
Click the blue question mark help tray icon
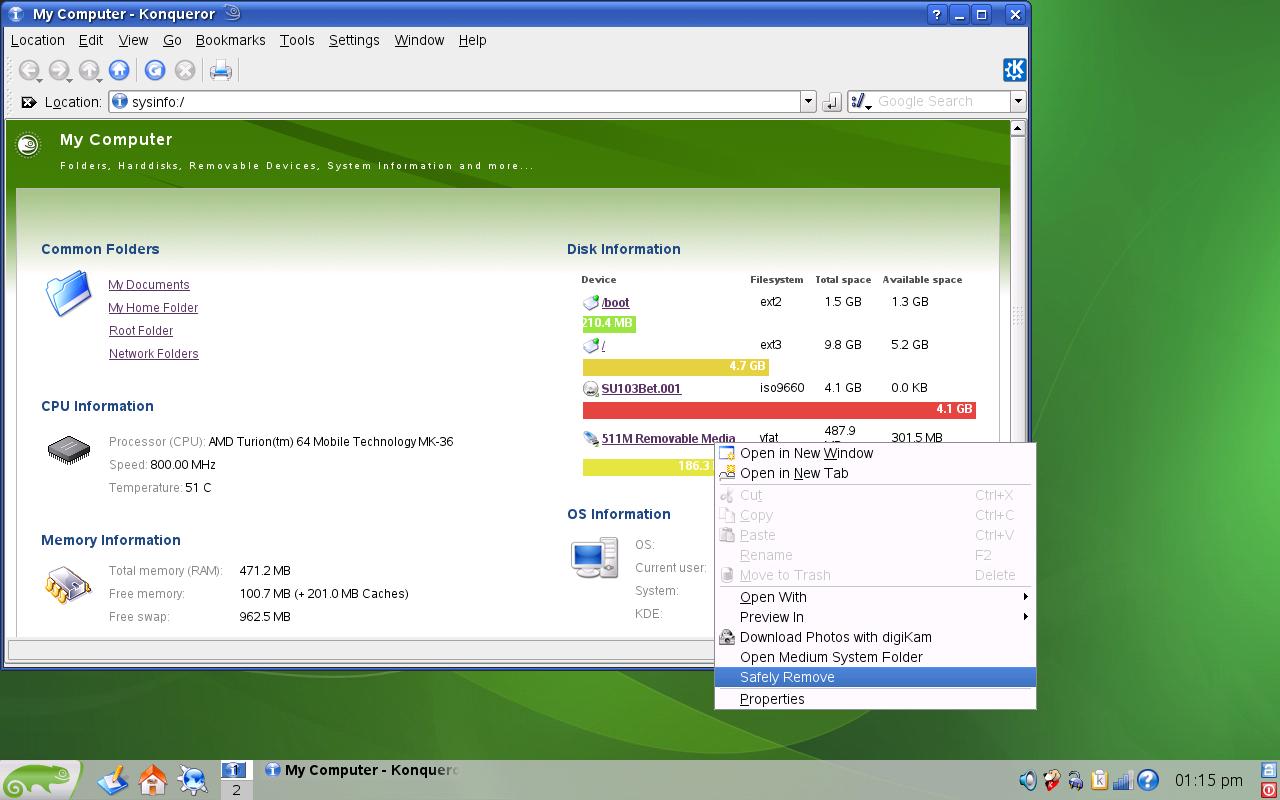click(1147, 780)
